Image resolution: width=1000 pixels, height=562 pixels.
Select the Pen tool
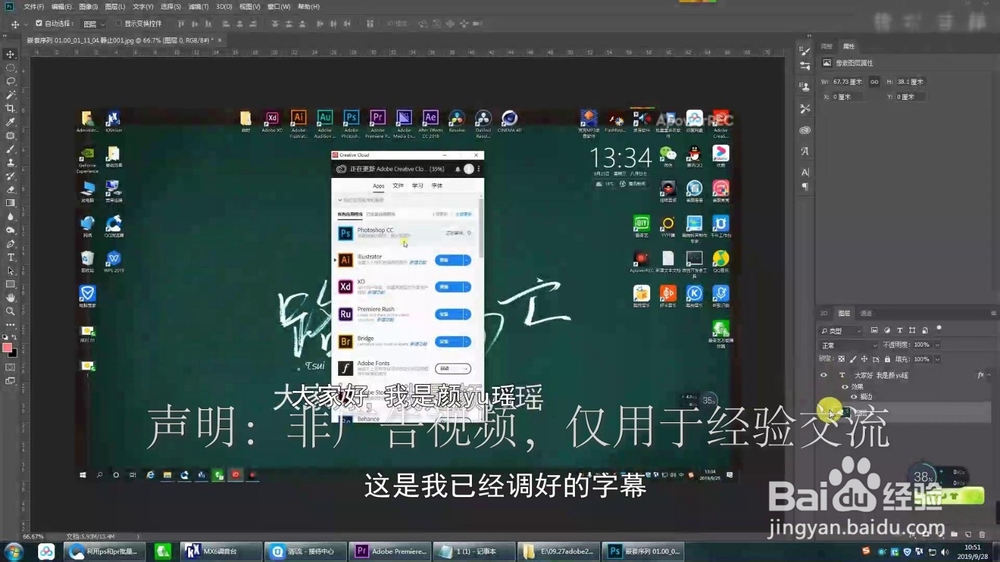(10, 244)
